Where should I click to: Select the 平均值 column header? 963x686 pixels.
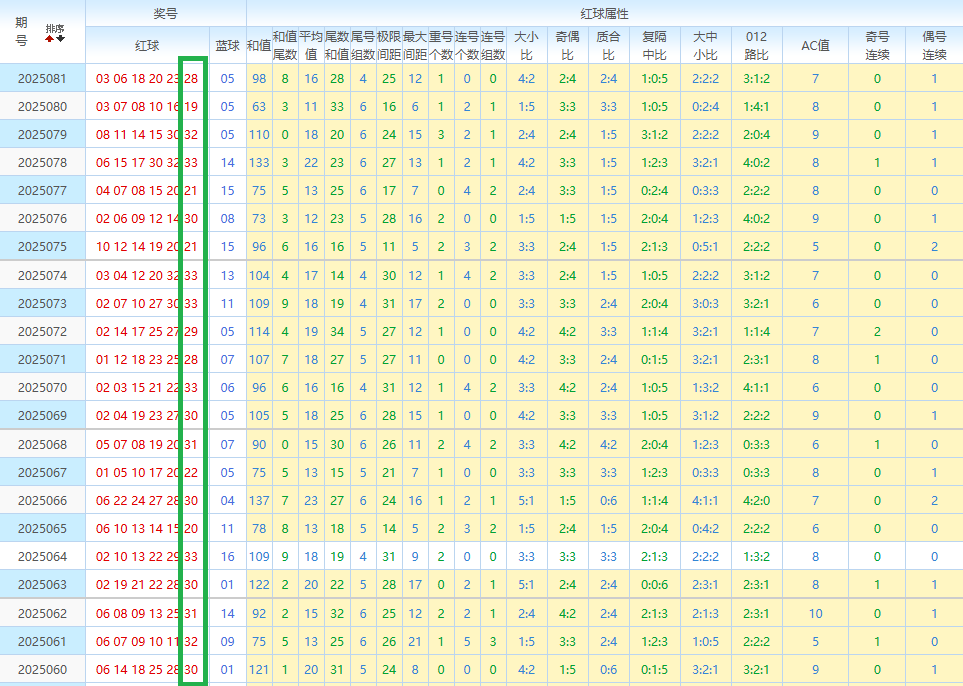pos(311,45)
